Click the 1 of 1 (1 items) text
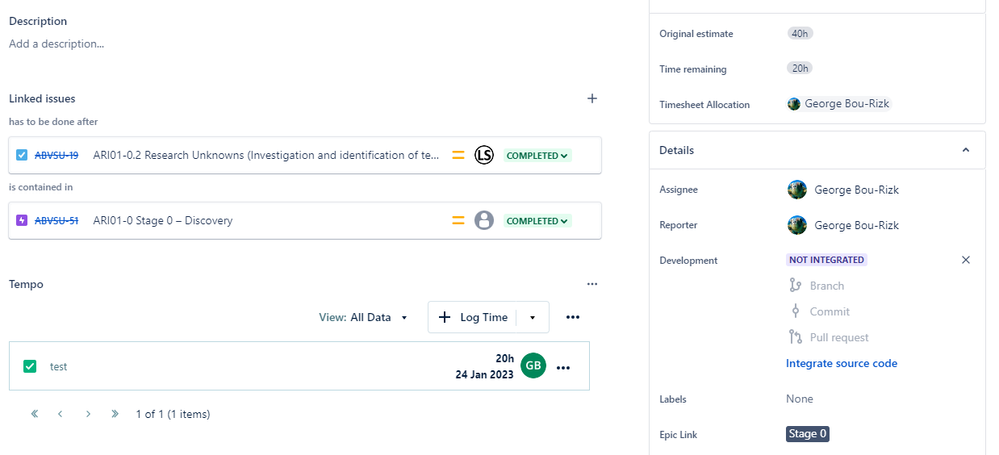Screen dimensions: 999x455 point(173,414)
